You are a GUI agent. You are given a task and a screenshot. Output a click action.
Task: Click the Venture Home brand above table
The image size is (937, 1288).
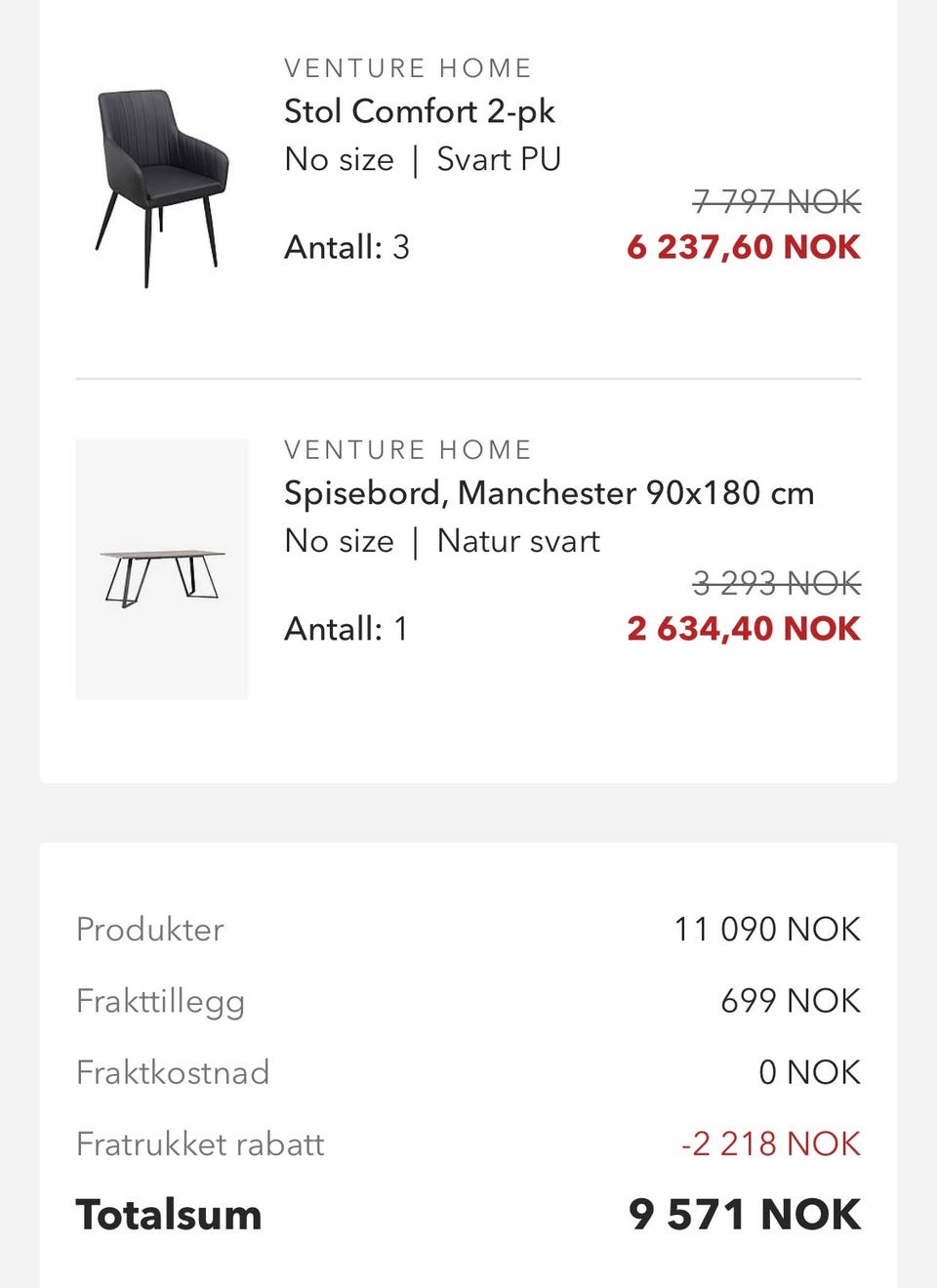(x=408, y=450)
